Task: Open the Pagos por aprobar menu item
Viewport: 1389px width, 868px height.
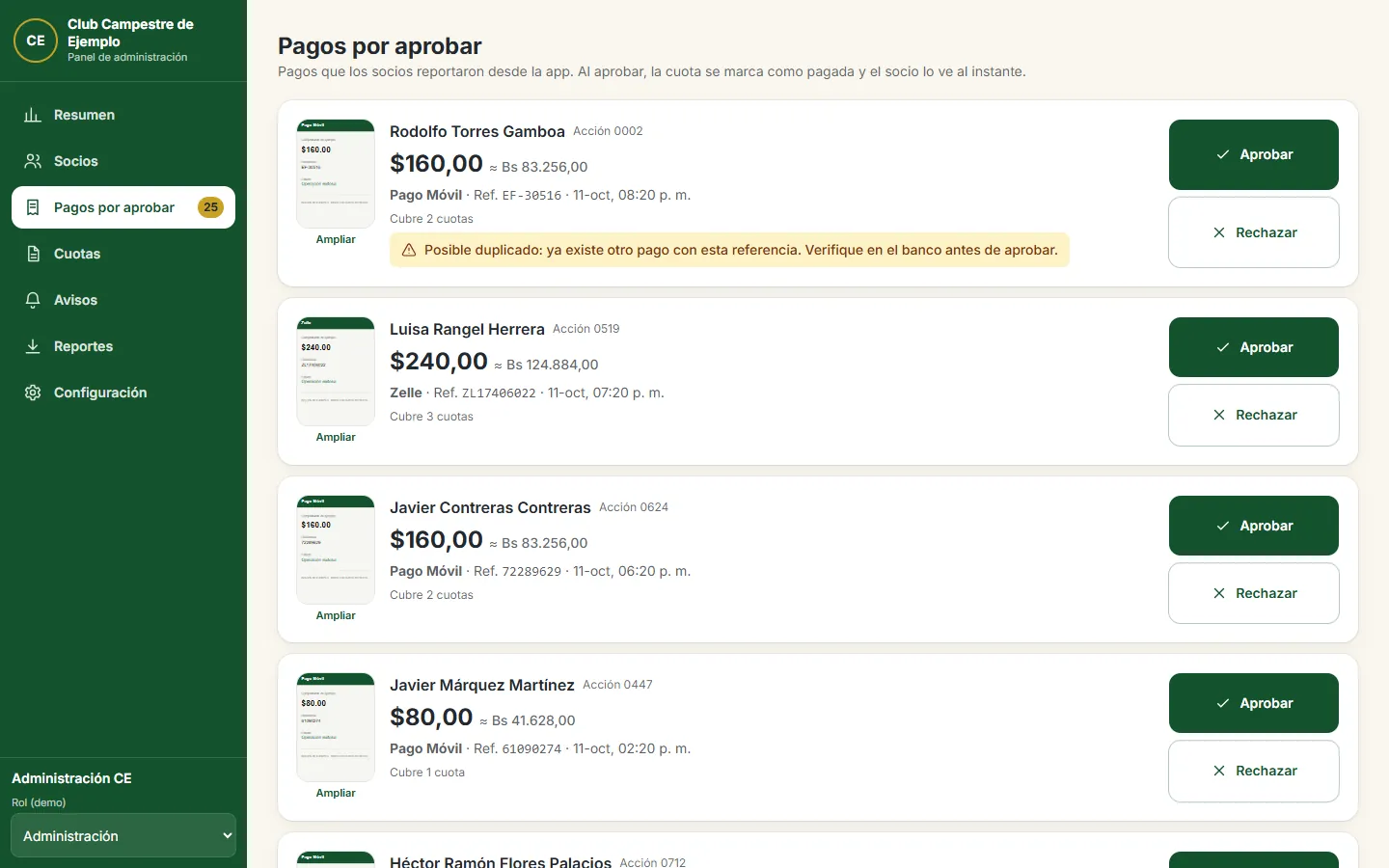Action: 123,207
